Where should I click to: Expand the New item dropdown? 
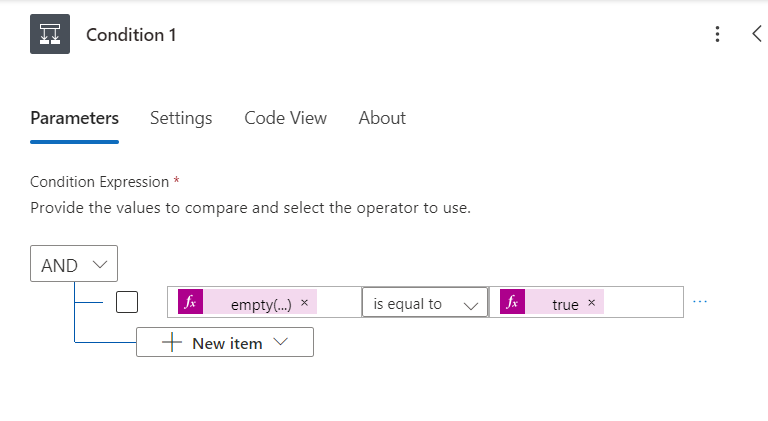pos(279,342)
